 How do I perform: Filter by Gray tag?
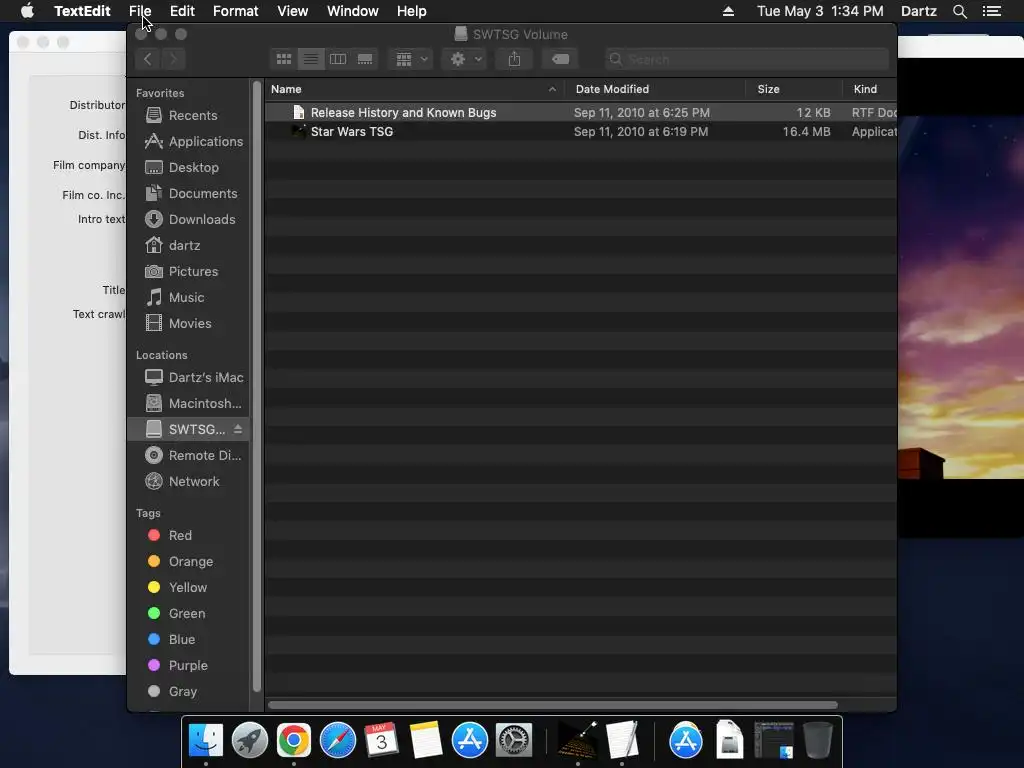[188, 692]
